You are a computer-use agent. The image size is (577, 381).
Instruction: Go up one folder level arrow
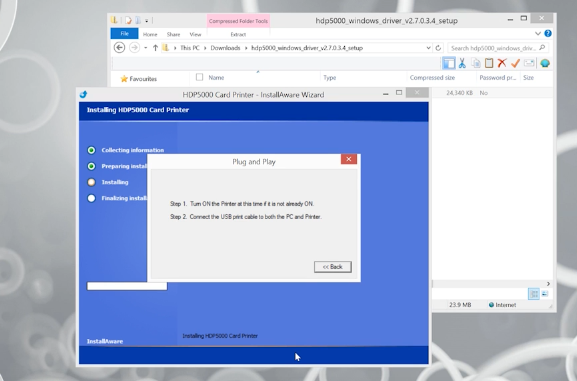[x=155, y=47]
